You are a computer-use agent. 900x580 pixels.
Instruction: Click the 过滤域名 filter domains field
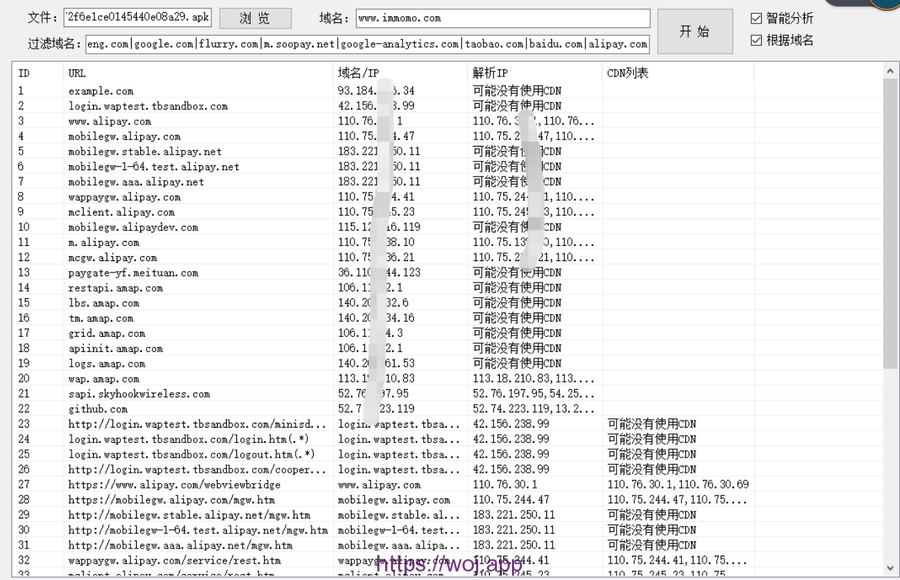coord(367,44)
